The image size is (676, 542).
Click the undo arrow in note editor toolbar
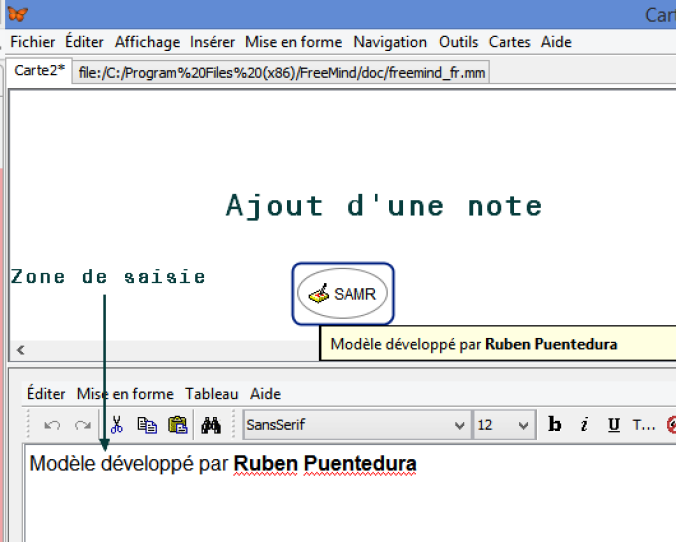tap(52, 425)
